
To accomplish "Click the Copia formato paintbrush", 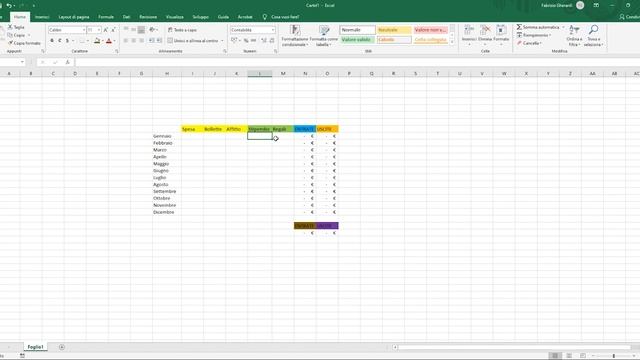I will (x=10, y=43).
